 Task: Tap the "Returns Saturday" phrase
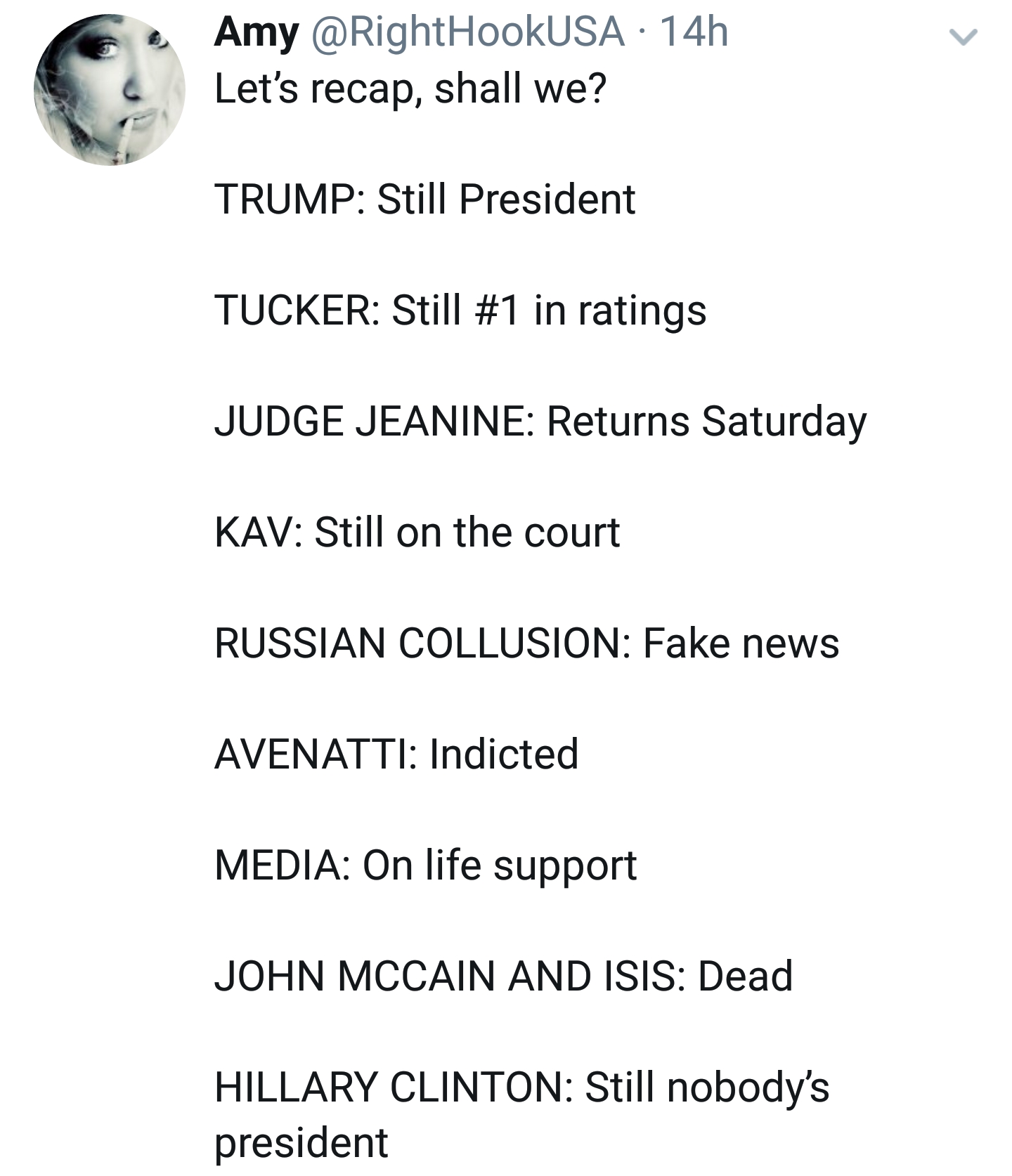pyautogui.click(x=707, y=422)
